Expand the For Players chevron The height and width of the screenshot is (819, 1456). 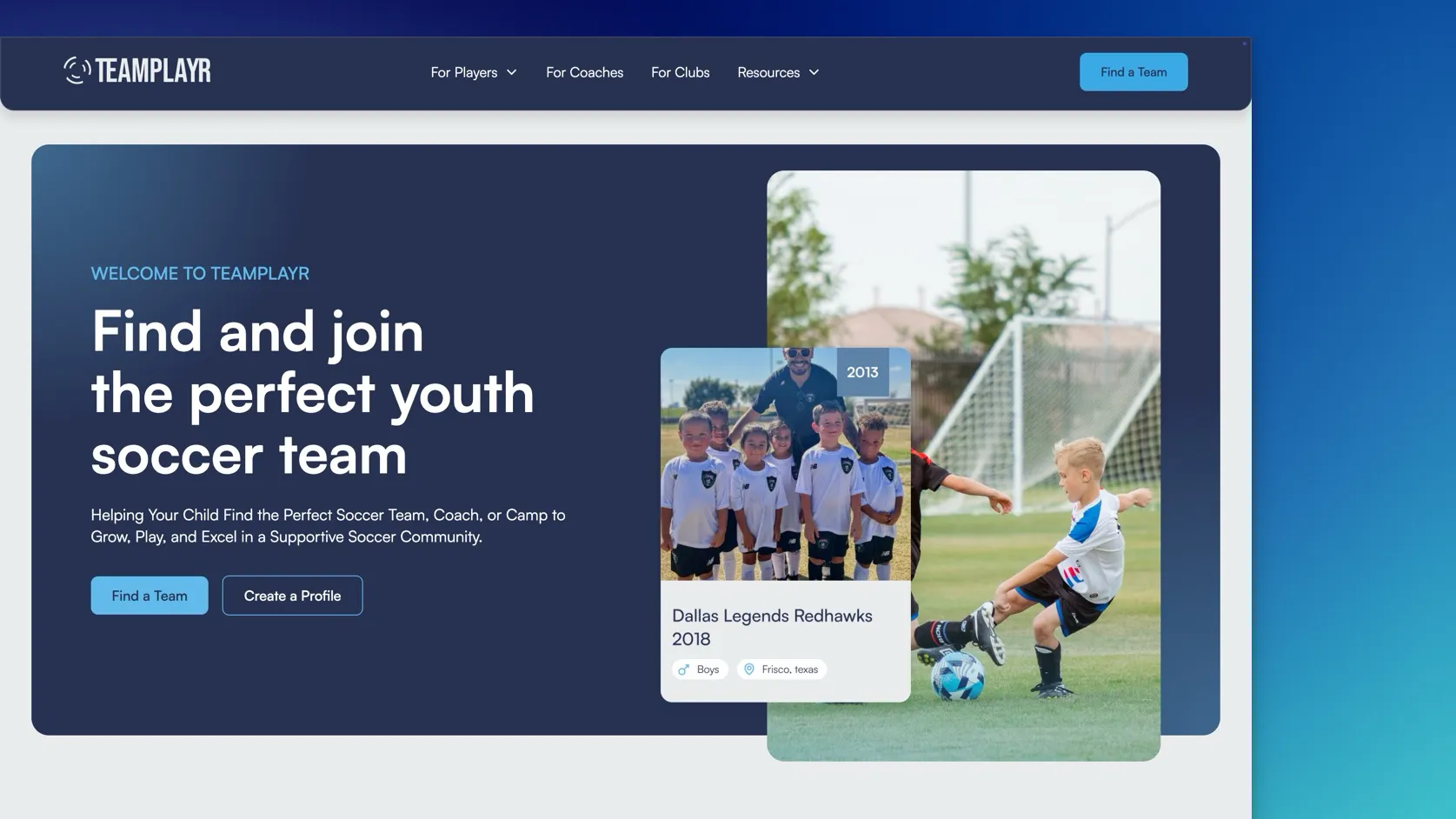[512, 72]
